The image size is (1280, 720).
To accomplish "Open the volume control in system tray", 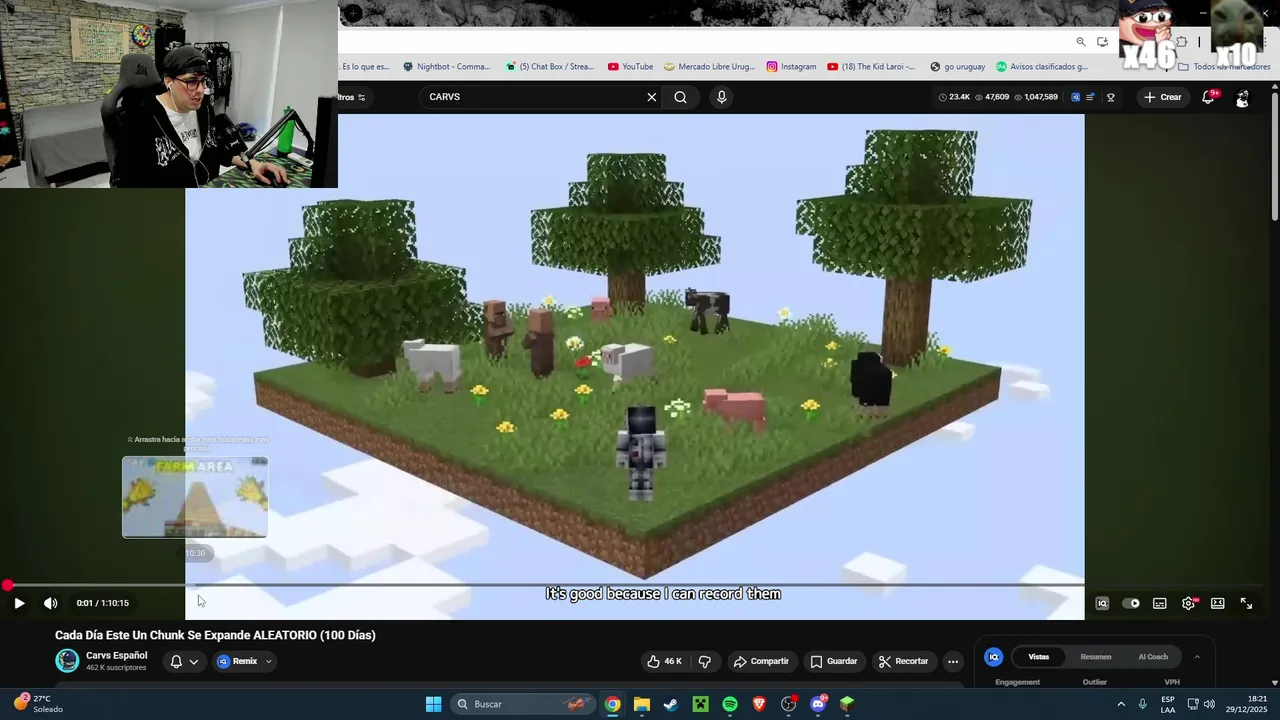I will 1209,704.
